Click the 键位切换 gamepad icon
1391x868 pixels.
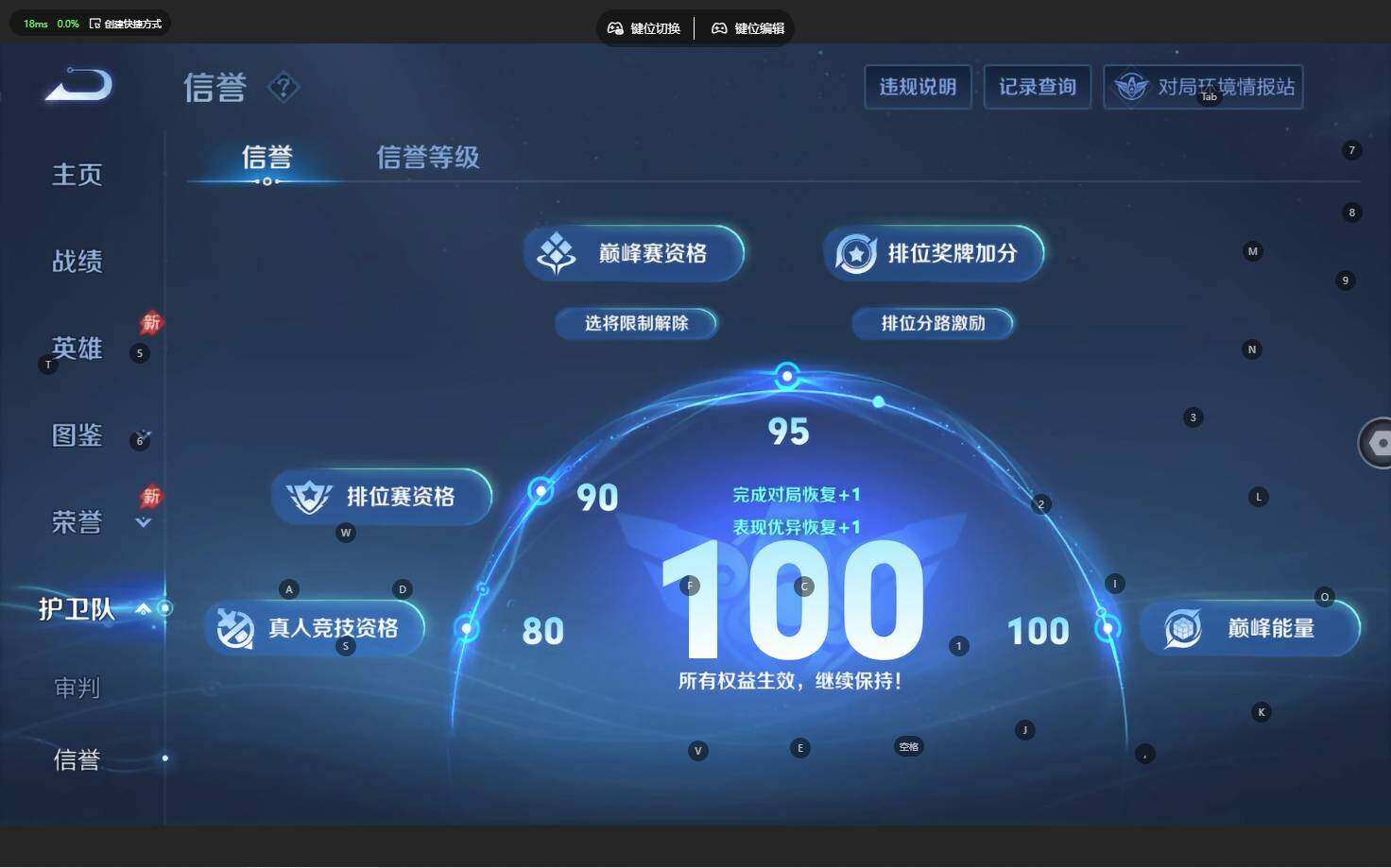click(615, 28)
